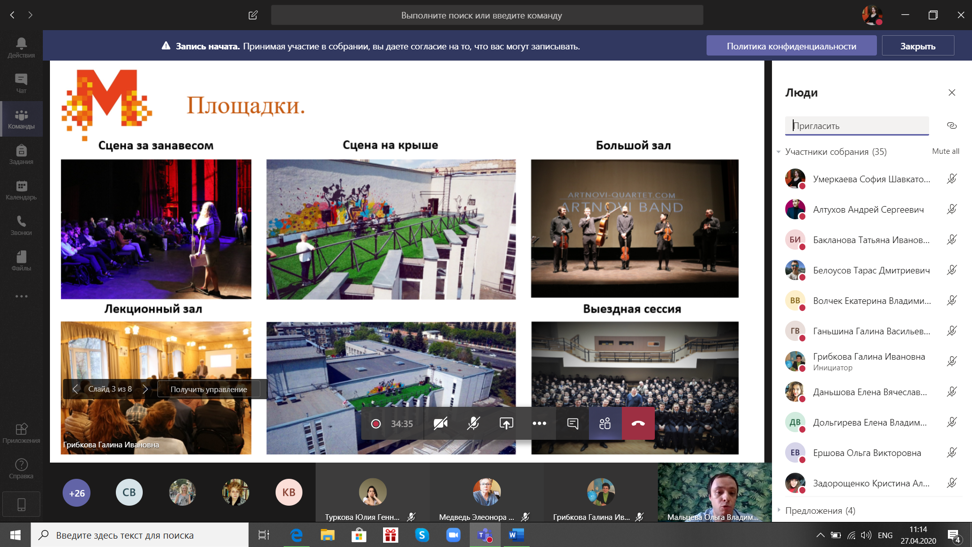Open Files in the left sidebar
972x547 pixels.
click(21, 260)
